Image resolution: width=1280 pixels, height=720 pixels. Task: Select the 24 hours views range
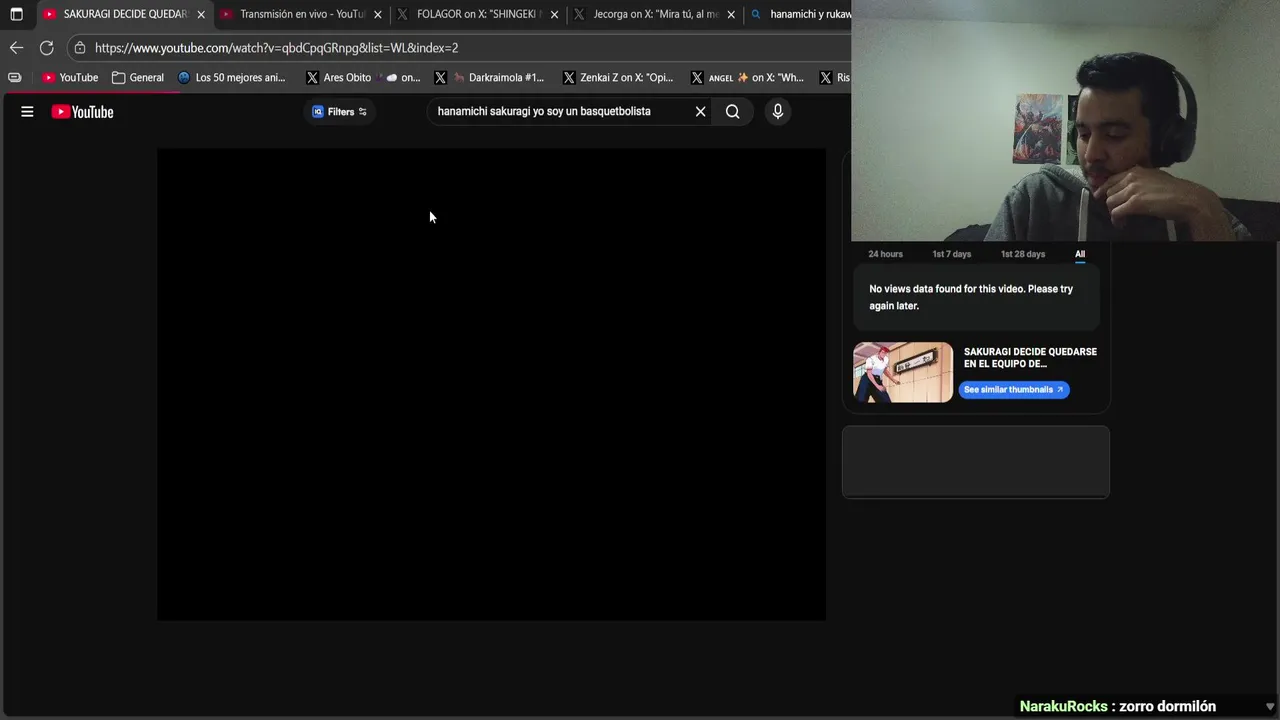tap(885, 254)
